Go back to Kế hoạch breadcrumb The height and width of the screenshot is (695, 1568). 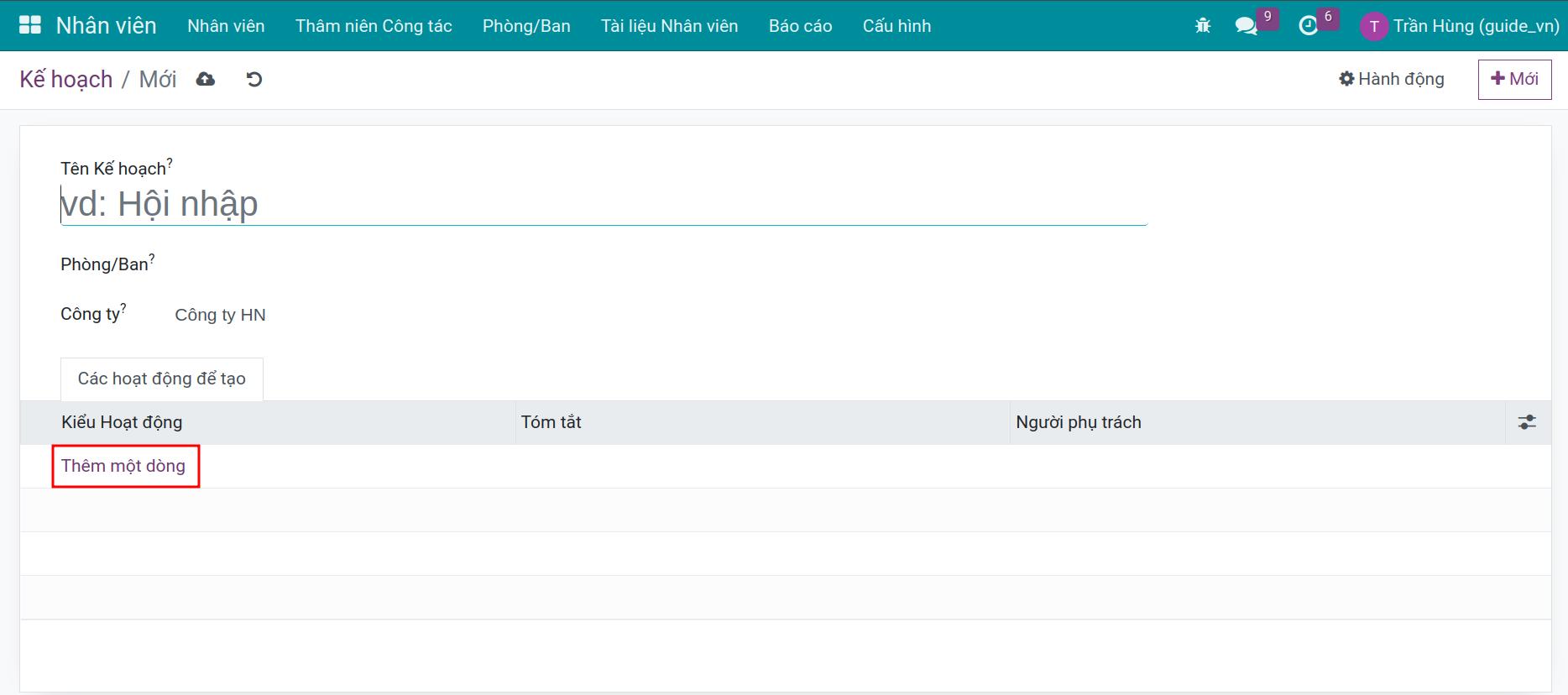pyautogui.click(x=66, y=79)
